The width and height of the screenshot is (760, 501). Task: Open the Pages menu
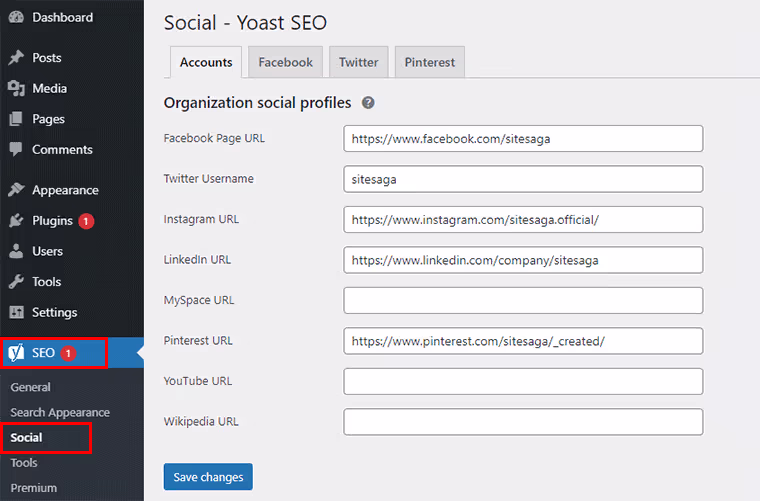click(x=48, y=119)
